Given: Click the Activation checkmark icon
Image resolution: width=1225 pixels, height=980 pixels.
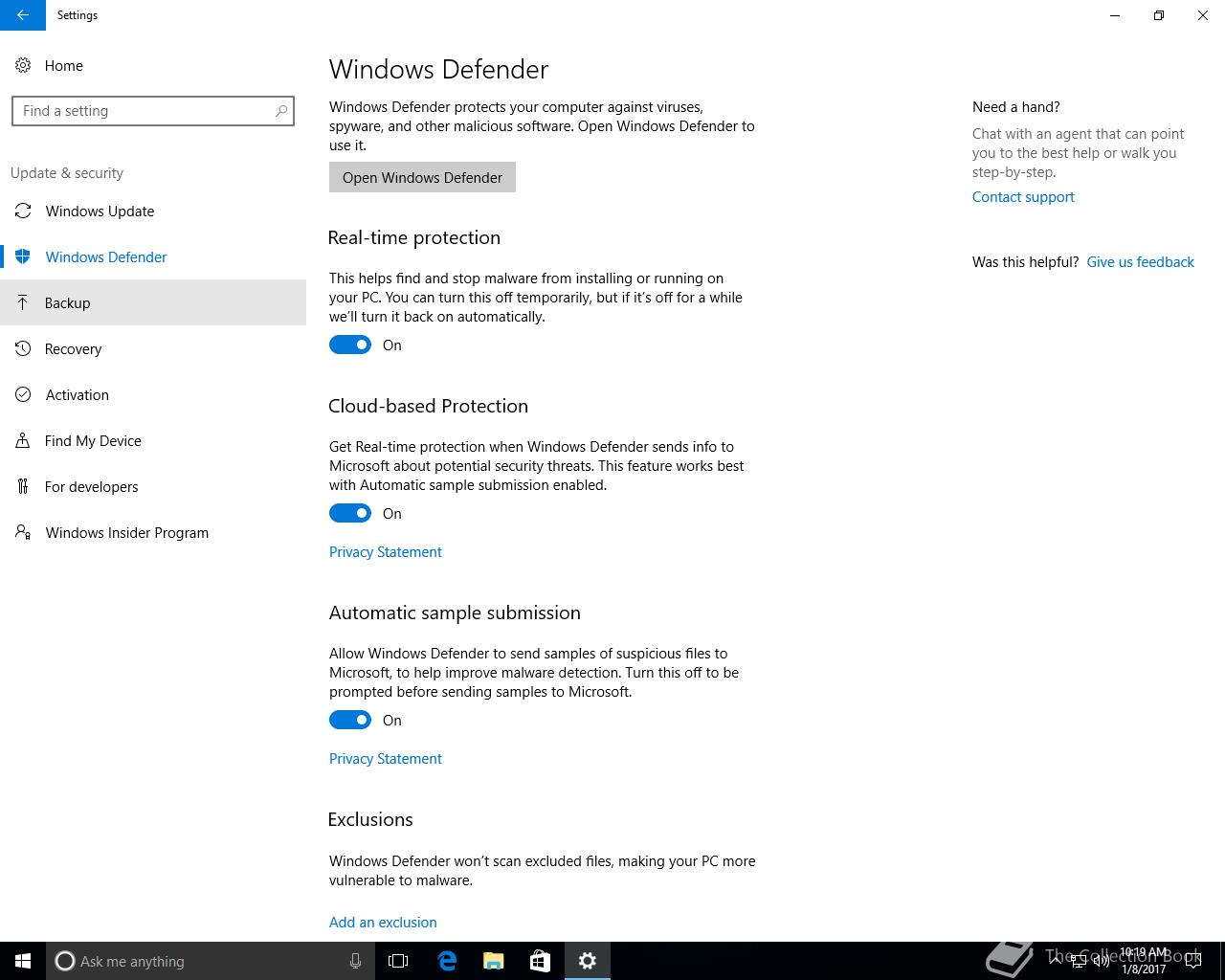Looking at the screenshot, I should 23,395.
